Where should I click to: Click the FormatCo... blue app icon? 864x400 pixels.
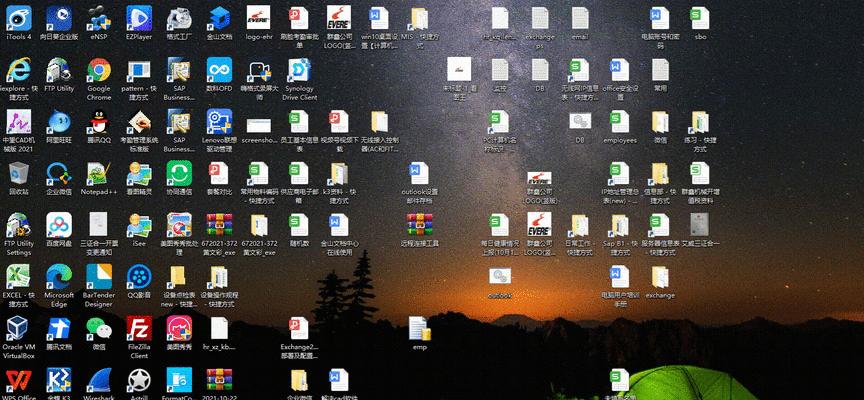(x=179, y=380)
